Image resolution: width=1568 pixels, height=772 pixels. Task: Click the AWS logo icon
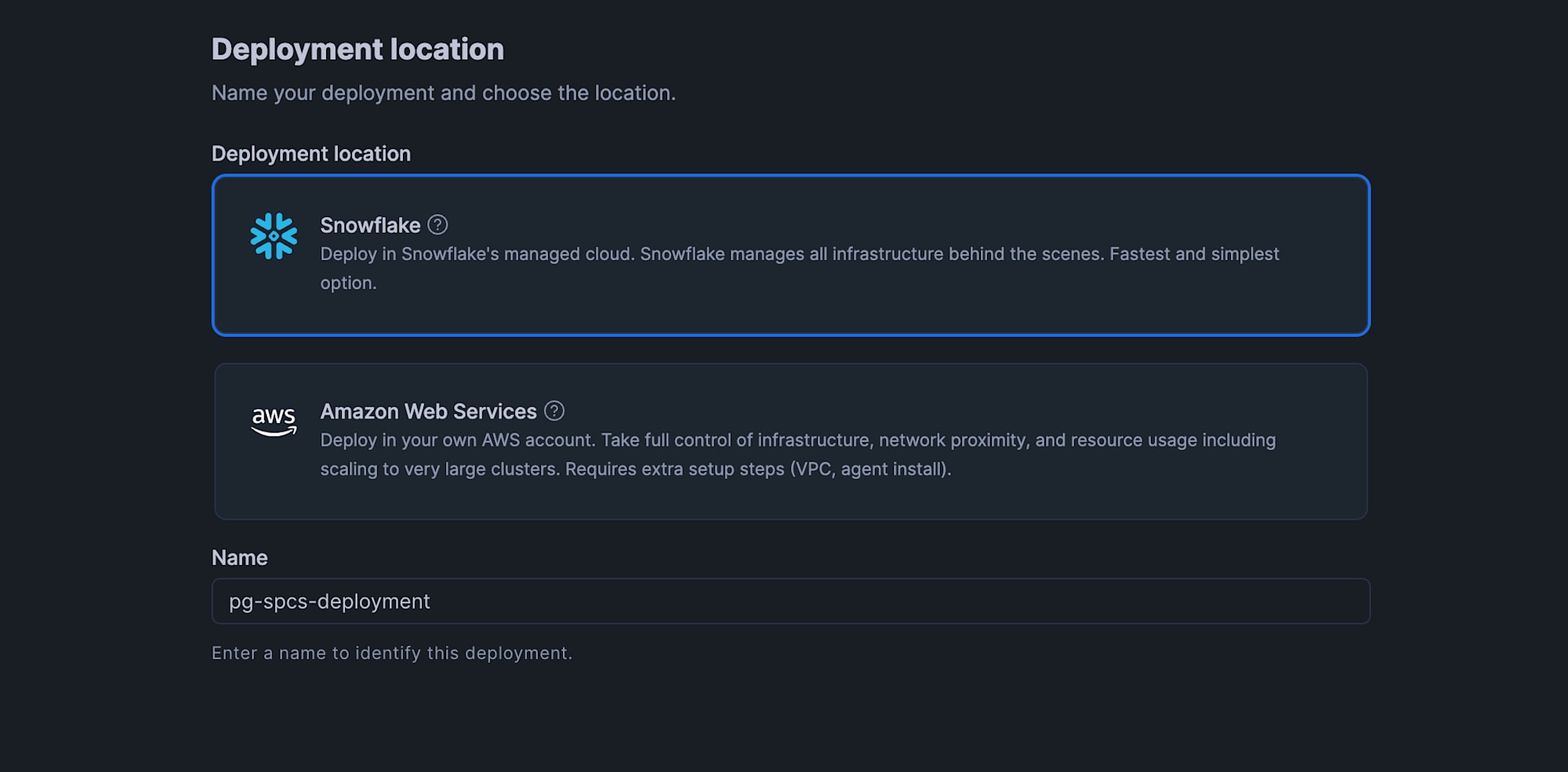[x=274, y=422]
